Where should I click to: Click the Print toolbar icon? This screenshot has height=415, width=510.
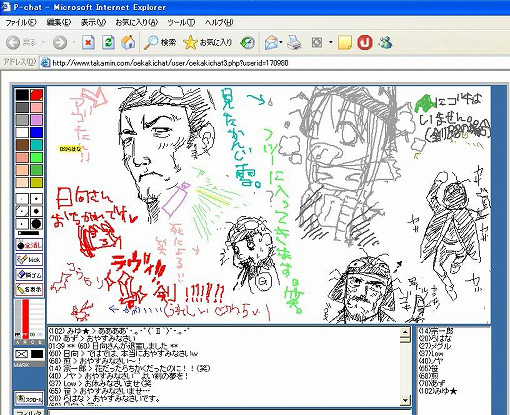294,43
